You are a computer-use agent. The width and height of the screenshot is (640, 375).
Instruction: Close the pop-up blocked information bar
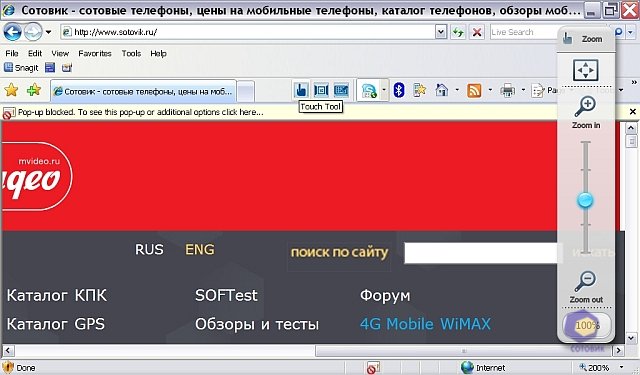click(x=633, y=111)
